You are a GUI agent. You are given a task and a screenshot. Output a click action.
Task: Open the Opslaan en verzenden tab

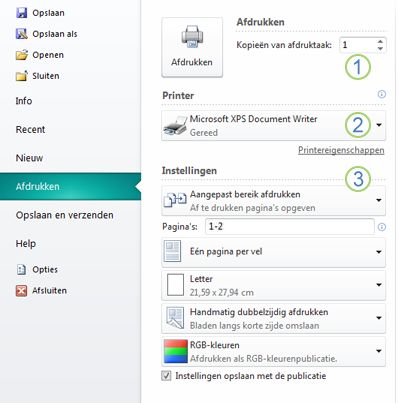pos(65,215)
